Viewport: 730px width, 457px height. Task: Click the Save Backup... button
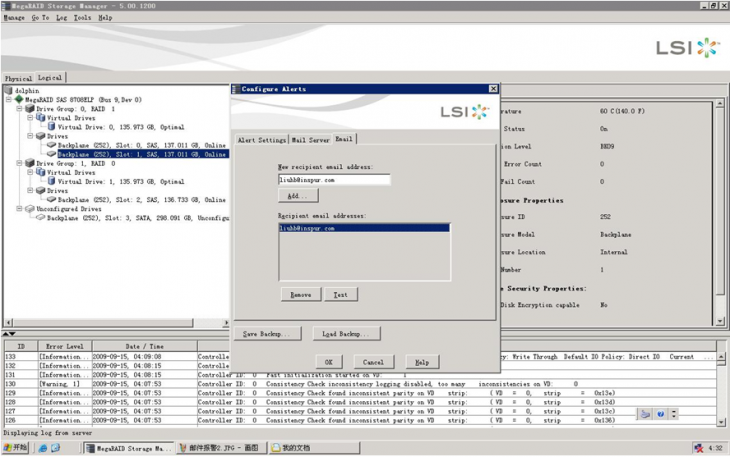(267, 333)
